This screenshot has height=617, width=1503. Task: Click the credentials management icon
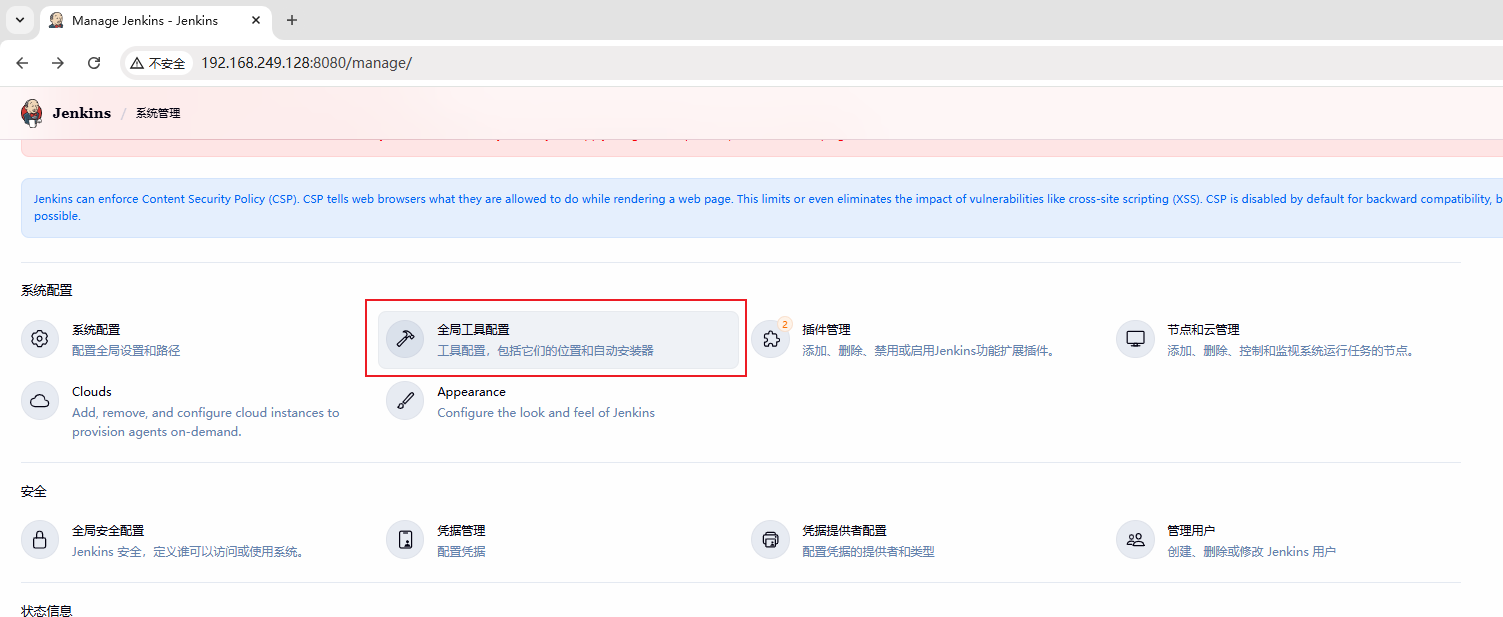[x=405, y=540]
